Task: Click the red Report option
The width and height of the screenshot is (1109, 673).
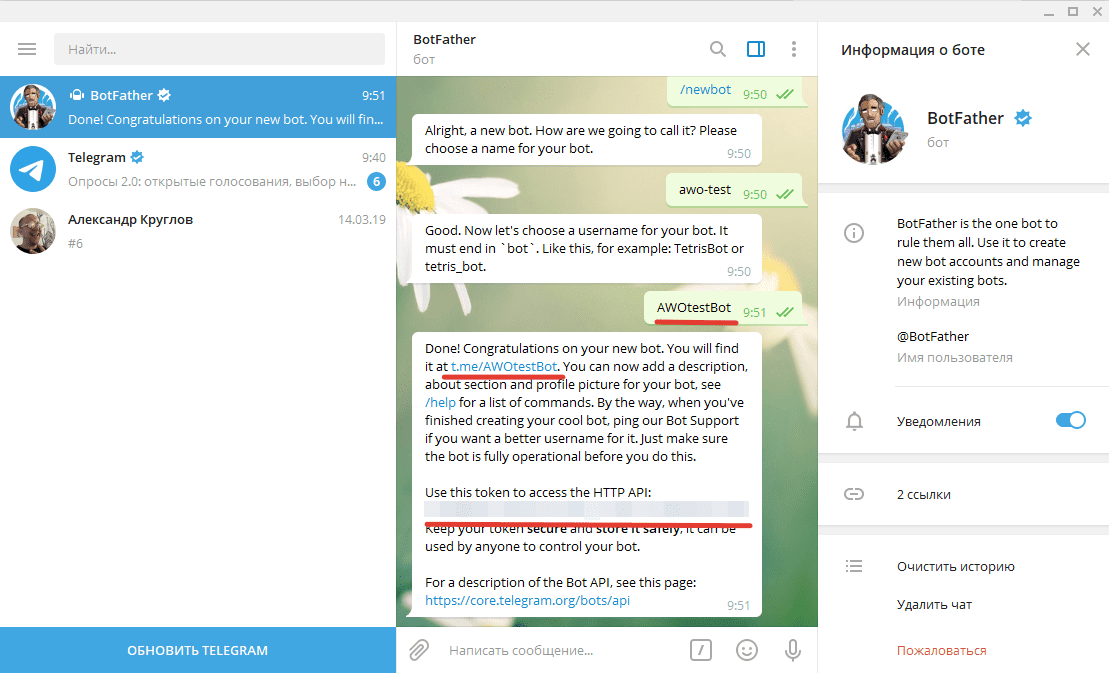Action: [941, 651]
